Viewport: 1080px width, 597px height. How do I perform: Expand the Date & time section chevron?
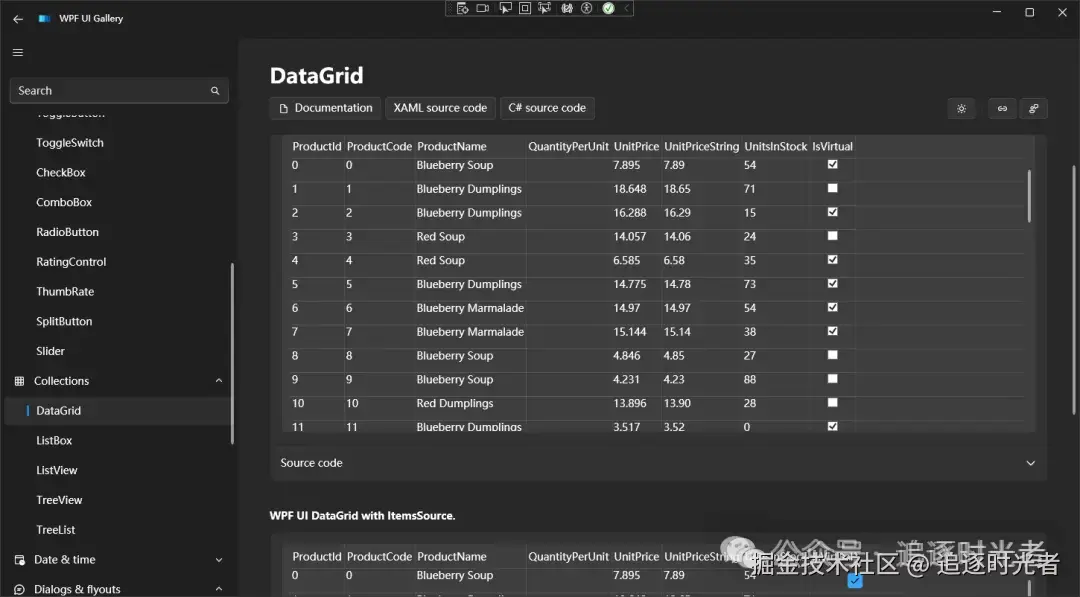tap(219, 560)
